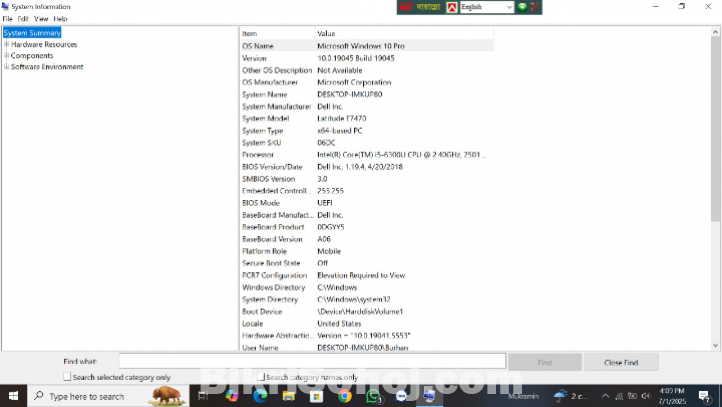The image size is (722, 407).
Task: Show hidden system tray icons
Action: point(606,396)
